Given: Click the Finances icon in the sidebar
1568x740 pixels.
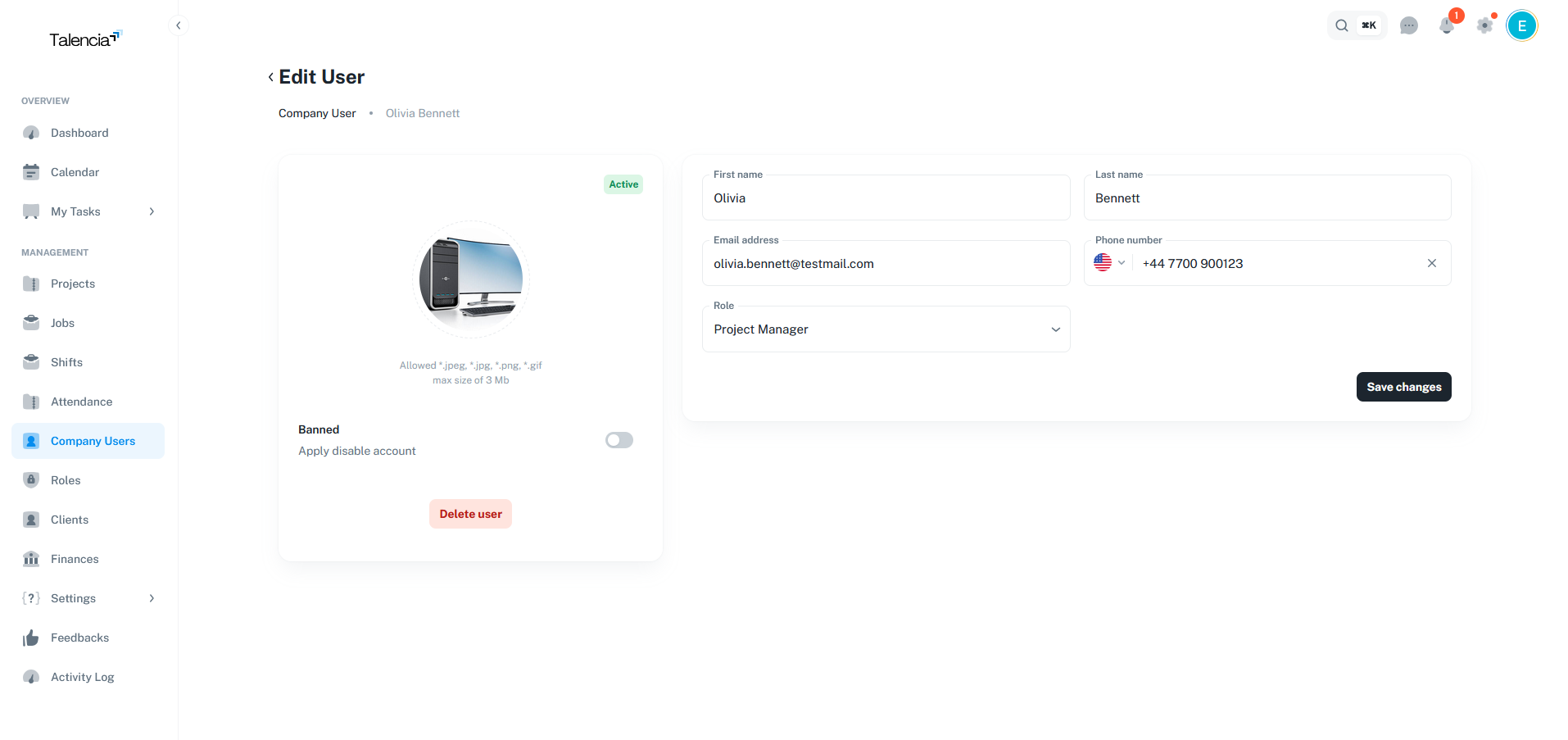Looking at the screenshot, I should point(30,558).
